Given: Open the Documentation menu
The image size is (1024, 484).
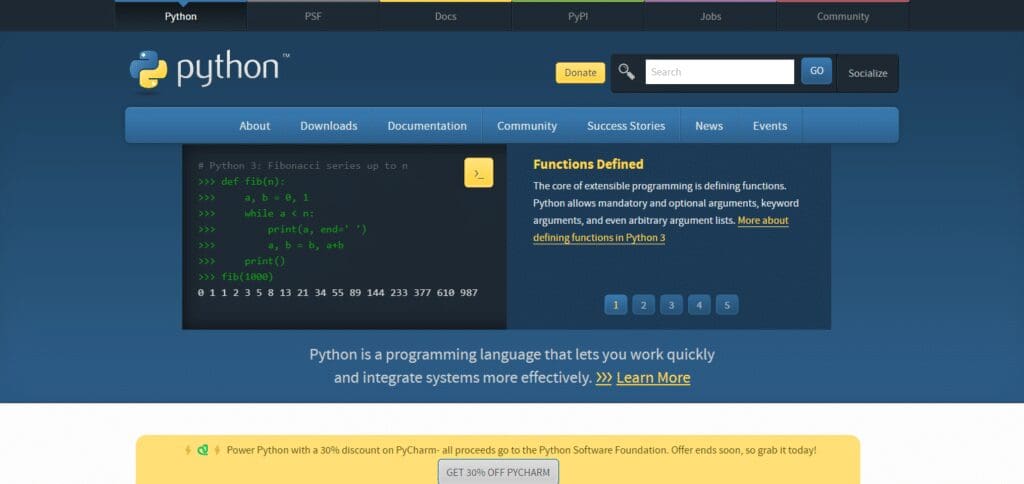Looking at the screenshot, I should click(x=427, y=126).
